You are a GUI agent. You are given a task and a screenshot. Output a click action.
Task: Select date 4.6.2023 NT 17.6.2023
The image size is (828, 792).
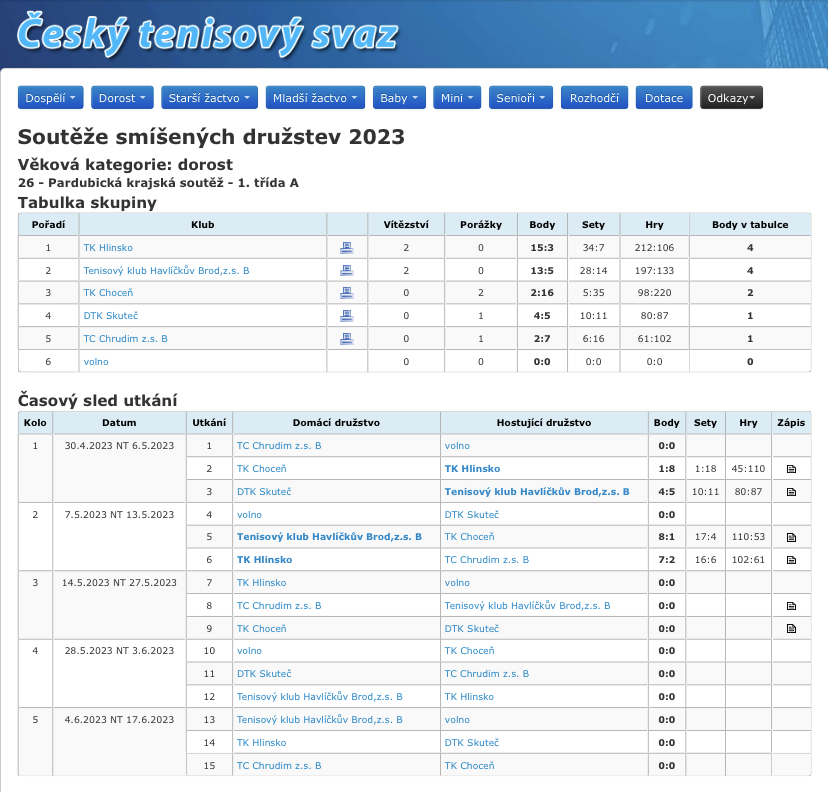(119, 720)
